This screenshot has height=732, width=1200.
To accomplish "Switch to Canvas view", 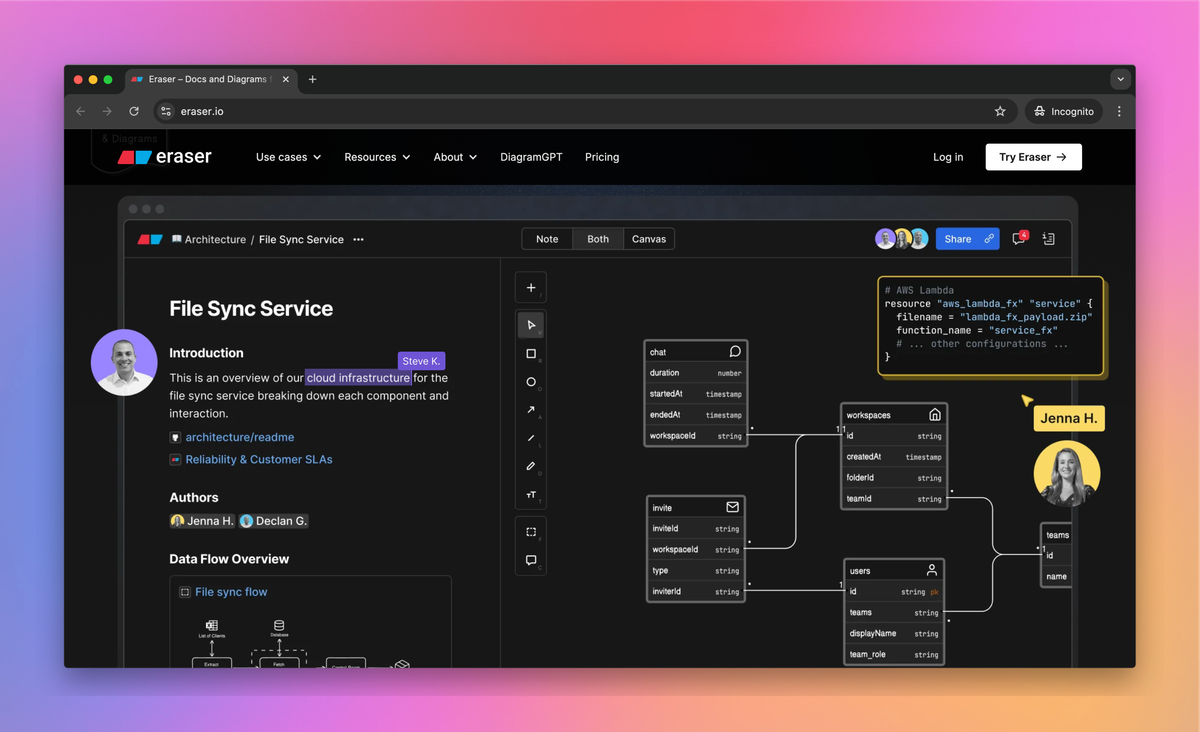I will 649,239.
